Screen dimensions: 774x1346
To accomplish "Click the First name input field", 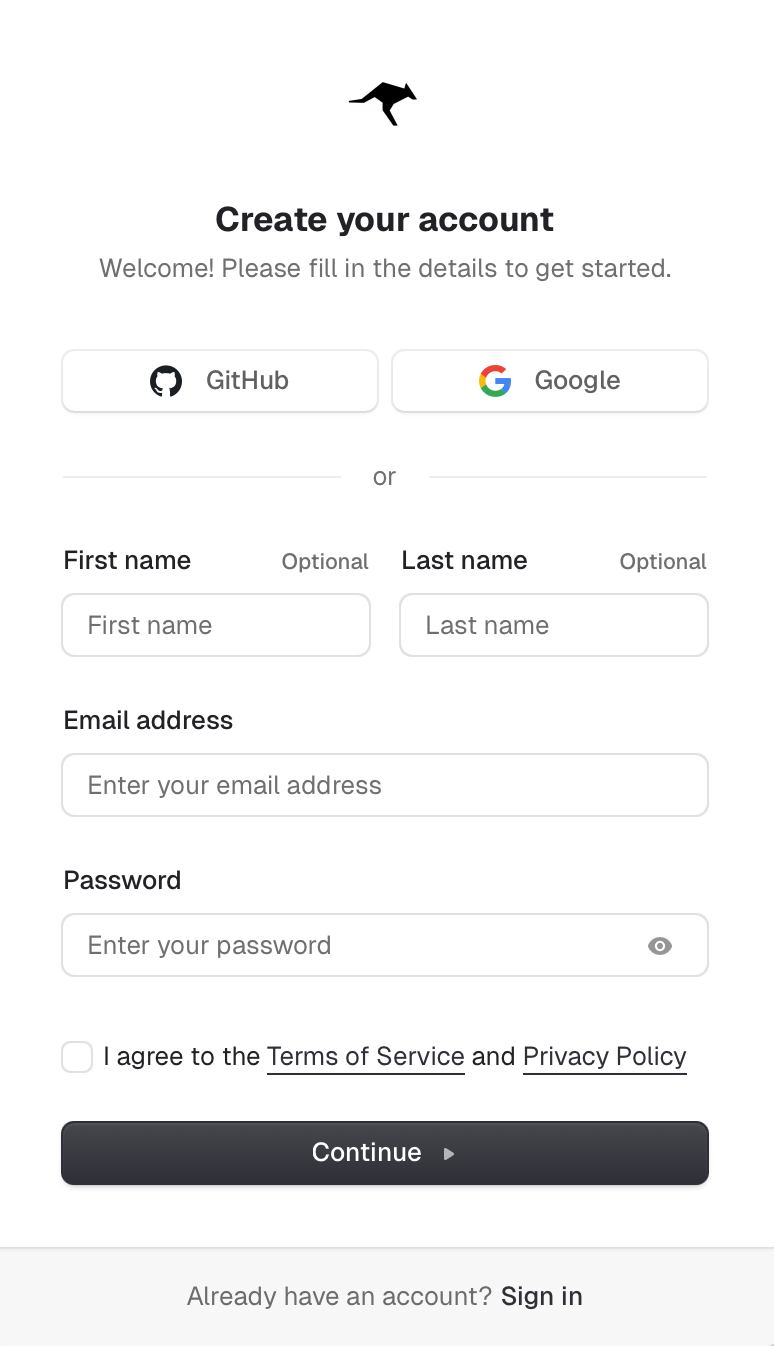I will (x=216, y=625).
